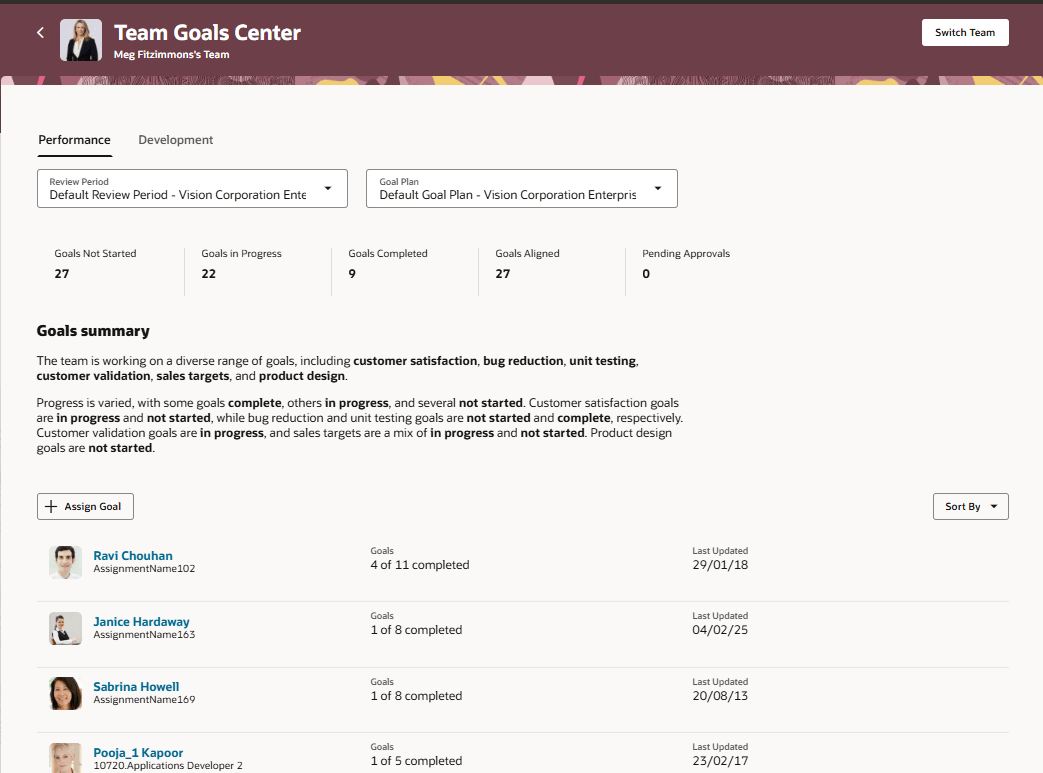Open the Review Period dropdown
This screenshot has width=1043, height=773.
[328, 188]
